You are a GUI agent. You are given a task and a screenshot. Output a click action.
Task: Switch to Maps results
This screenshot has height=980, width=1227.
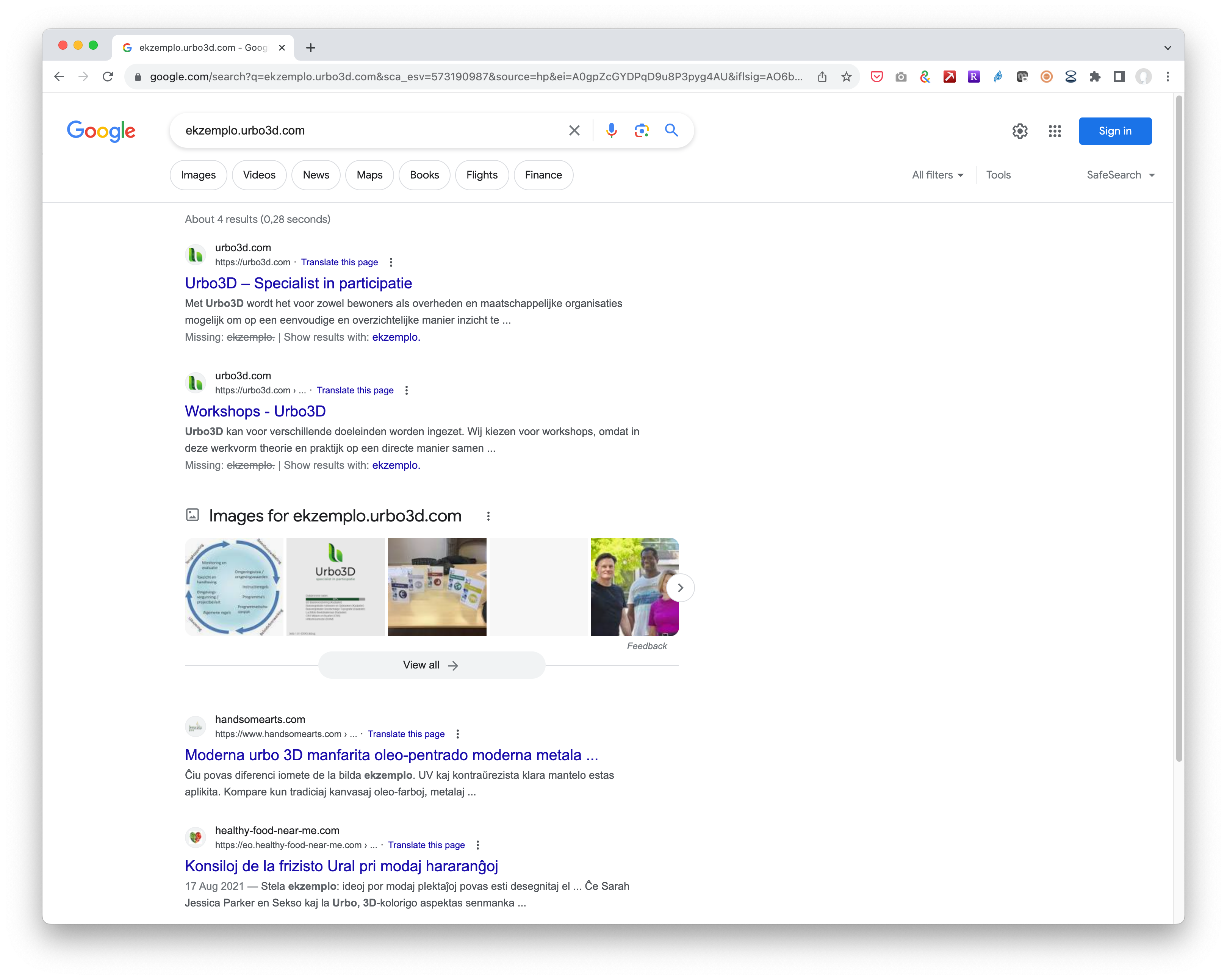click(369, 175)
